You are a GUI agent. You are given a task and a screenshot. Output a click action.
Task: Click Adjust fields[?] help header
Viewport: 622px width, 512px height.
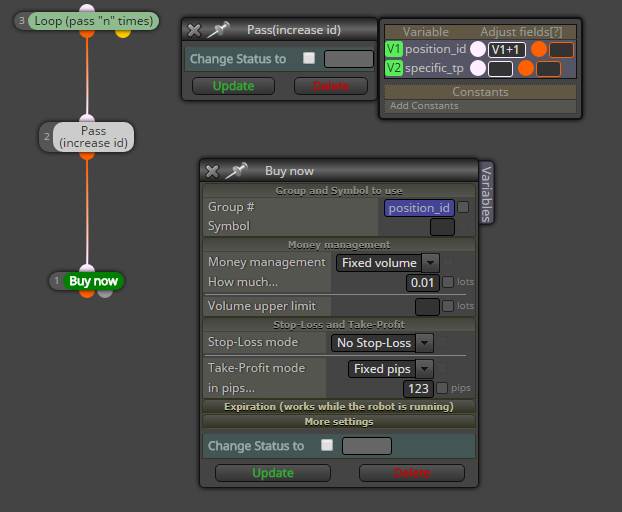click(521, 32)
